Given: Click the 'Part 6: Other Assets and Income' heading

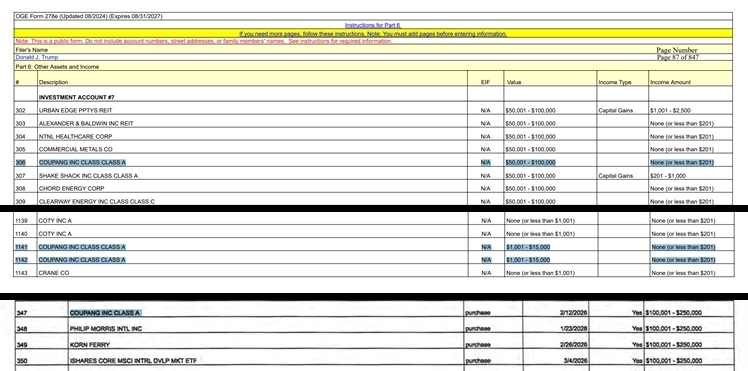Looking at the screenshot, I should (x=57, y=67).
